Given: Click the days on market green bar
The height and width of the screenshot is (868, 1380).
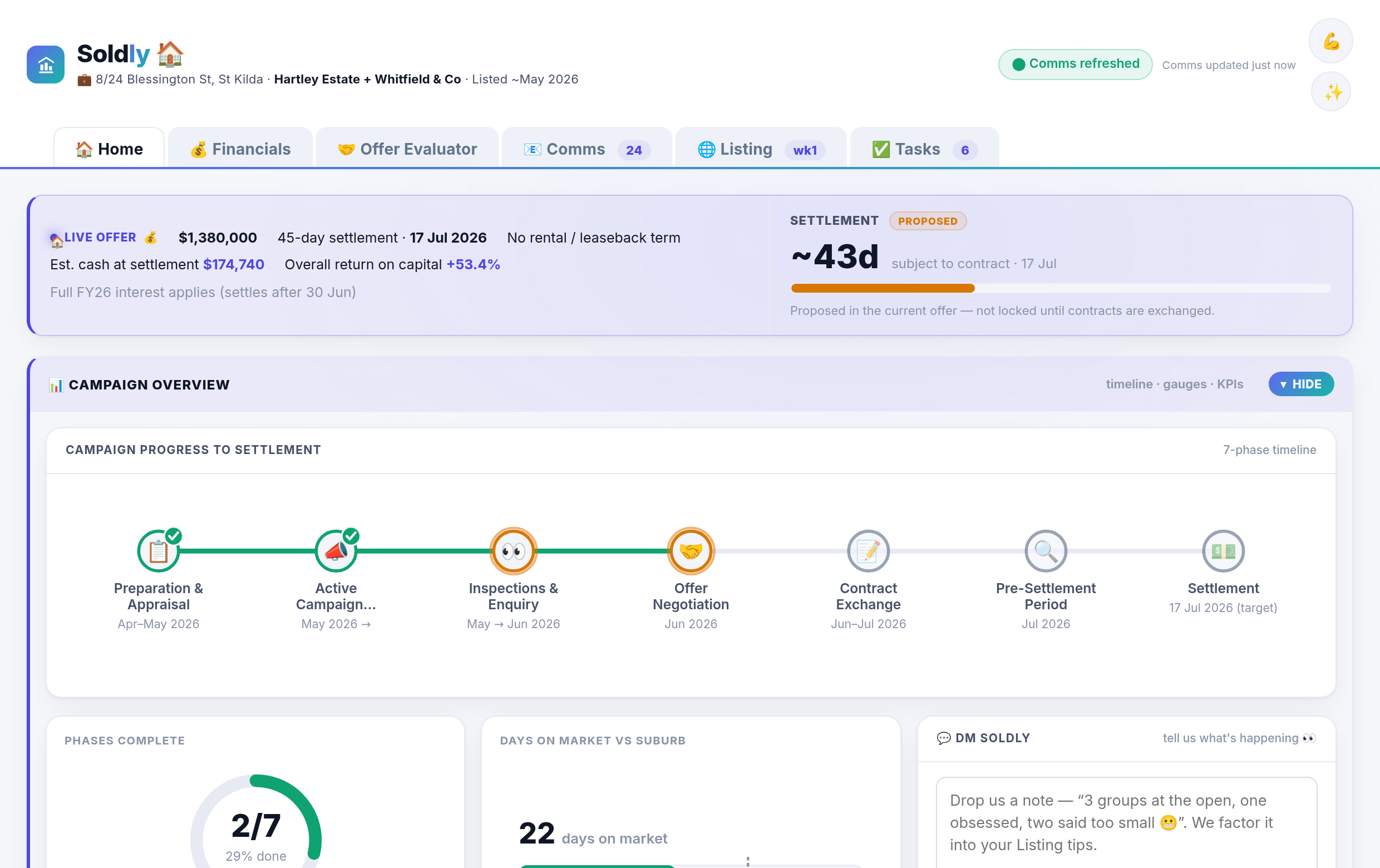Looking at the screenshot, I should click(x=596, y=866).
